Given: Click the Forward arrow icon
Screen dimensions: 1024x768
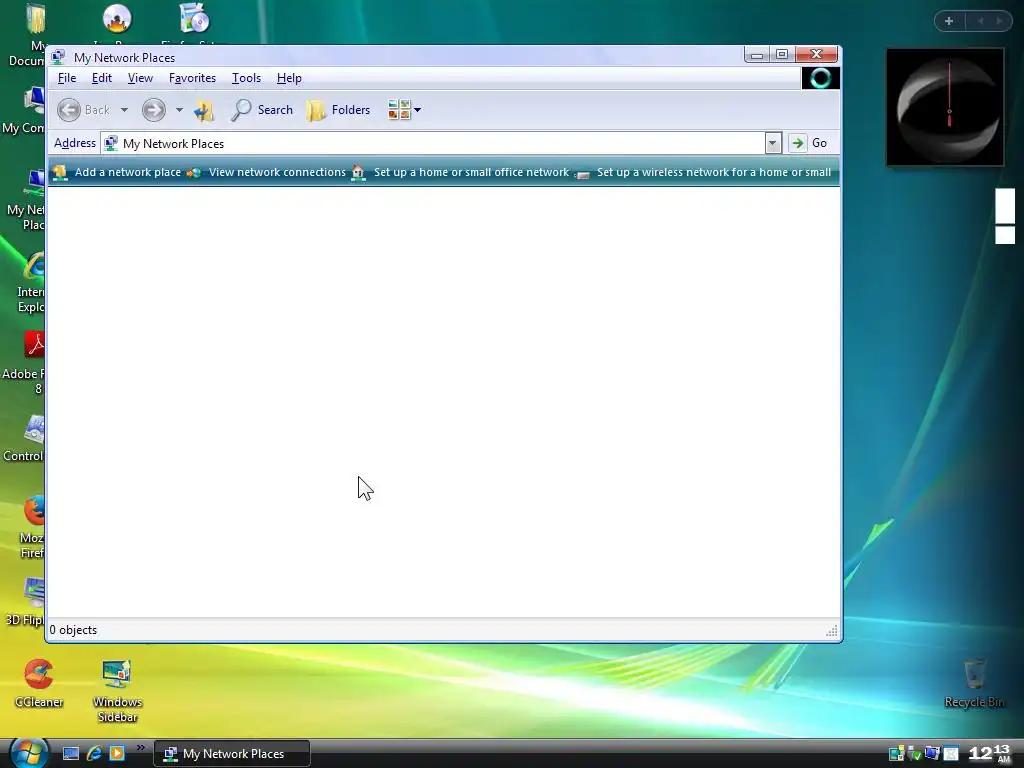Looking at the screenshot, I should coord(154,110).
